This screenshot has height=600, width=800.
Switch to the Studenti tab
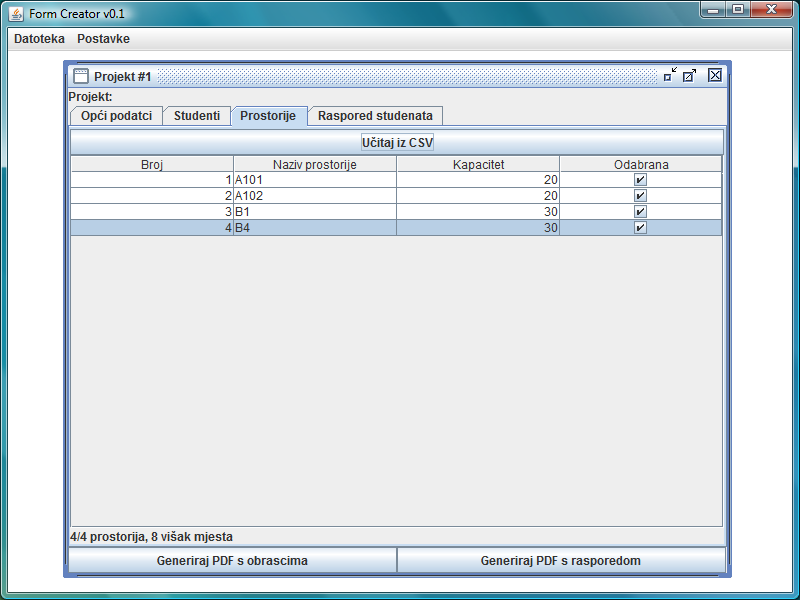(197, 116)
